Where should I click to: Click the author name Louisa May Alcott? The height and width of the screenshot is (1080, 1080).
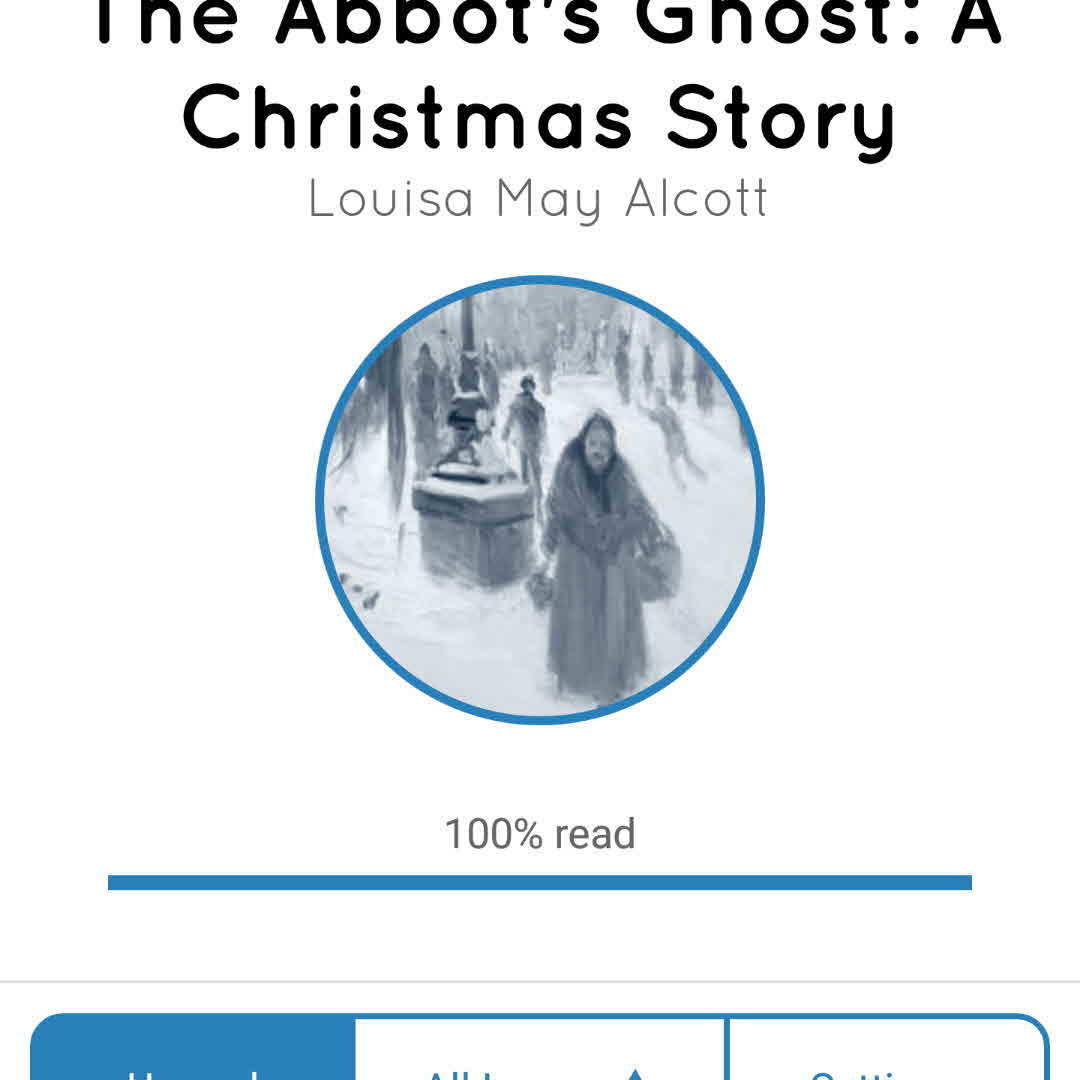(538, 198)
